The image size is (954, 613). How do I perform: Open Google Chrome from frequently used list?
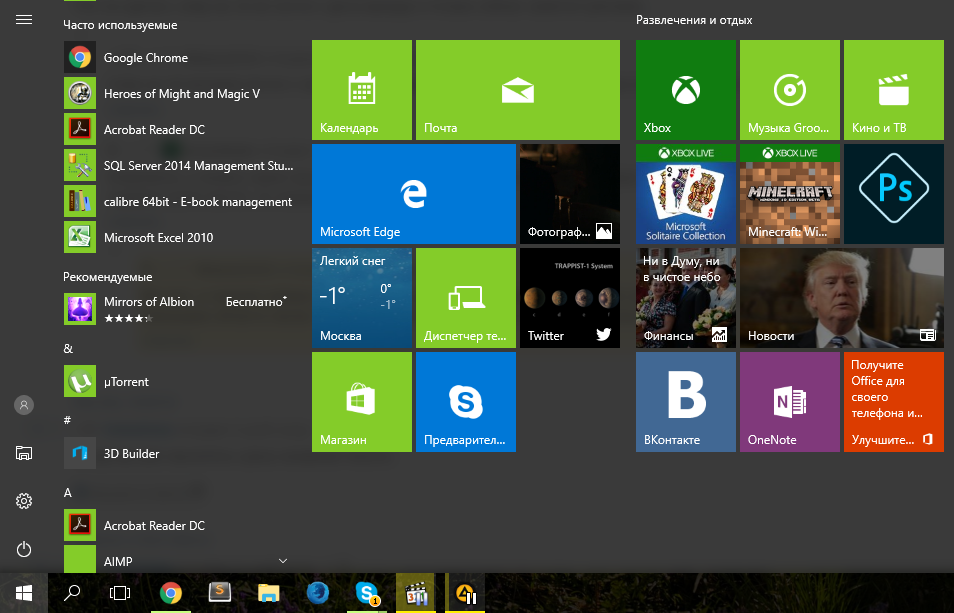(x=145, y=58)
